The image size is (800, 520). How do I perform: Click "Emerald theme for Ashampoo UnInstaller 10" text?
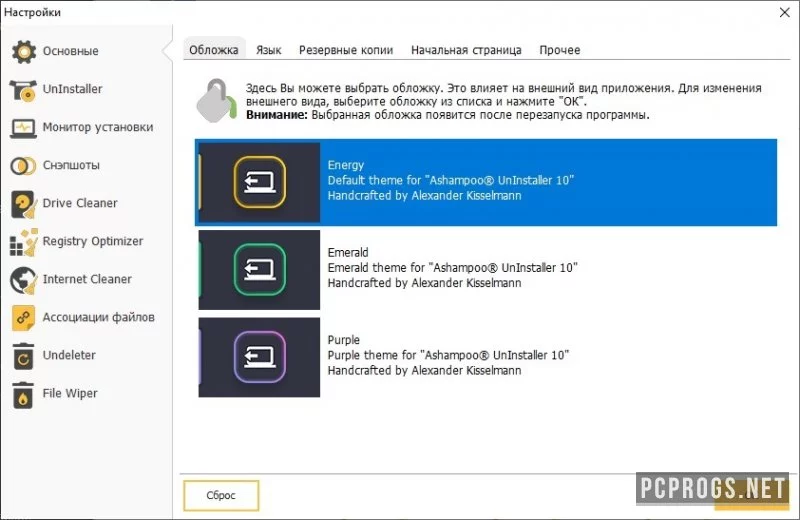[453, 267]
